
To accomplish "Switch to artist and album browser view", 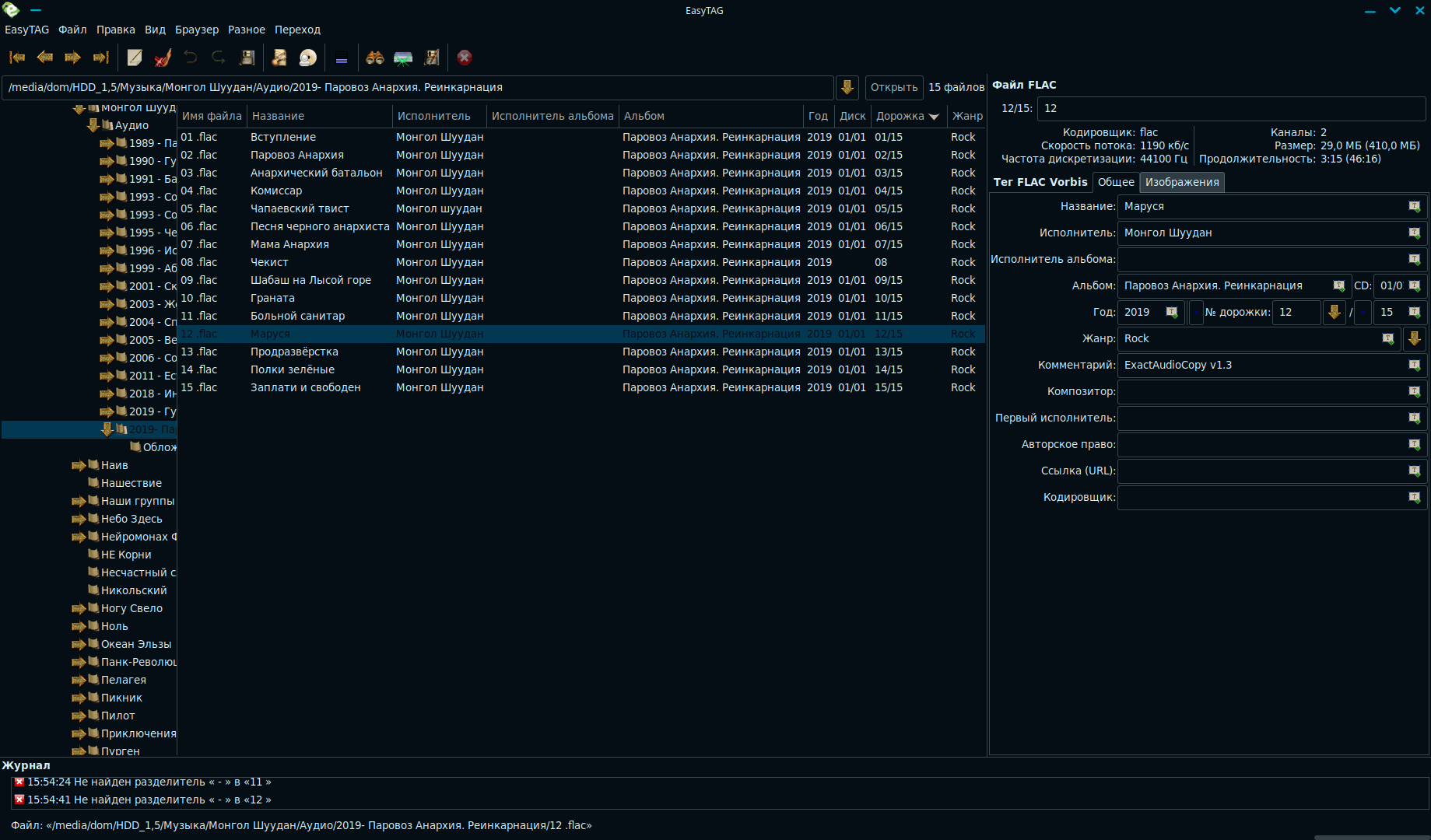I will pos(308,58).
